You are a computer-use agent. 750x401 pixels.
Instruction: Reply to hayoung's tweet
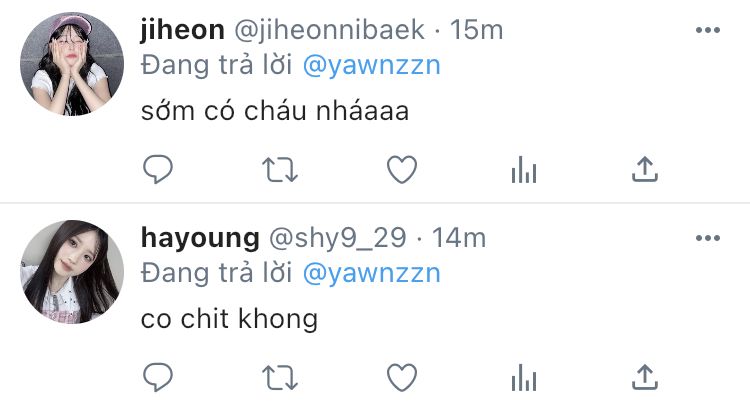[x=158, y=378]
